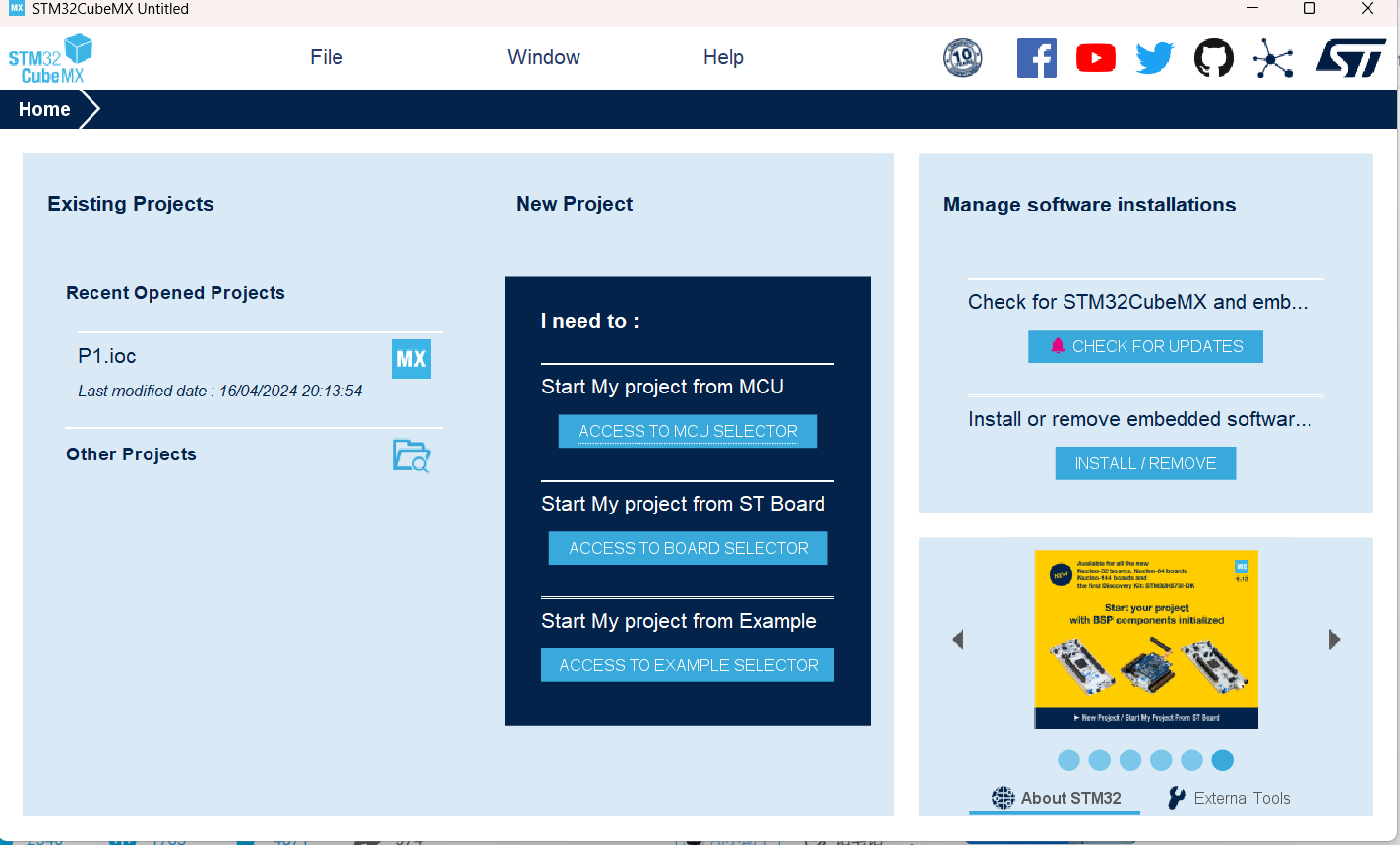1400x845 pixels.
Task: Click the bell icon in Check for Updates
Action: click(x=1058, y=346)
